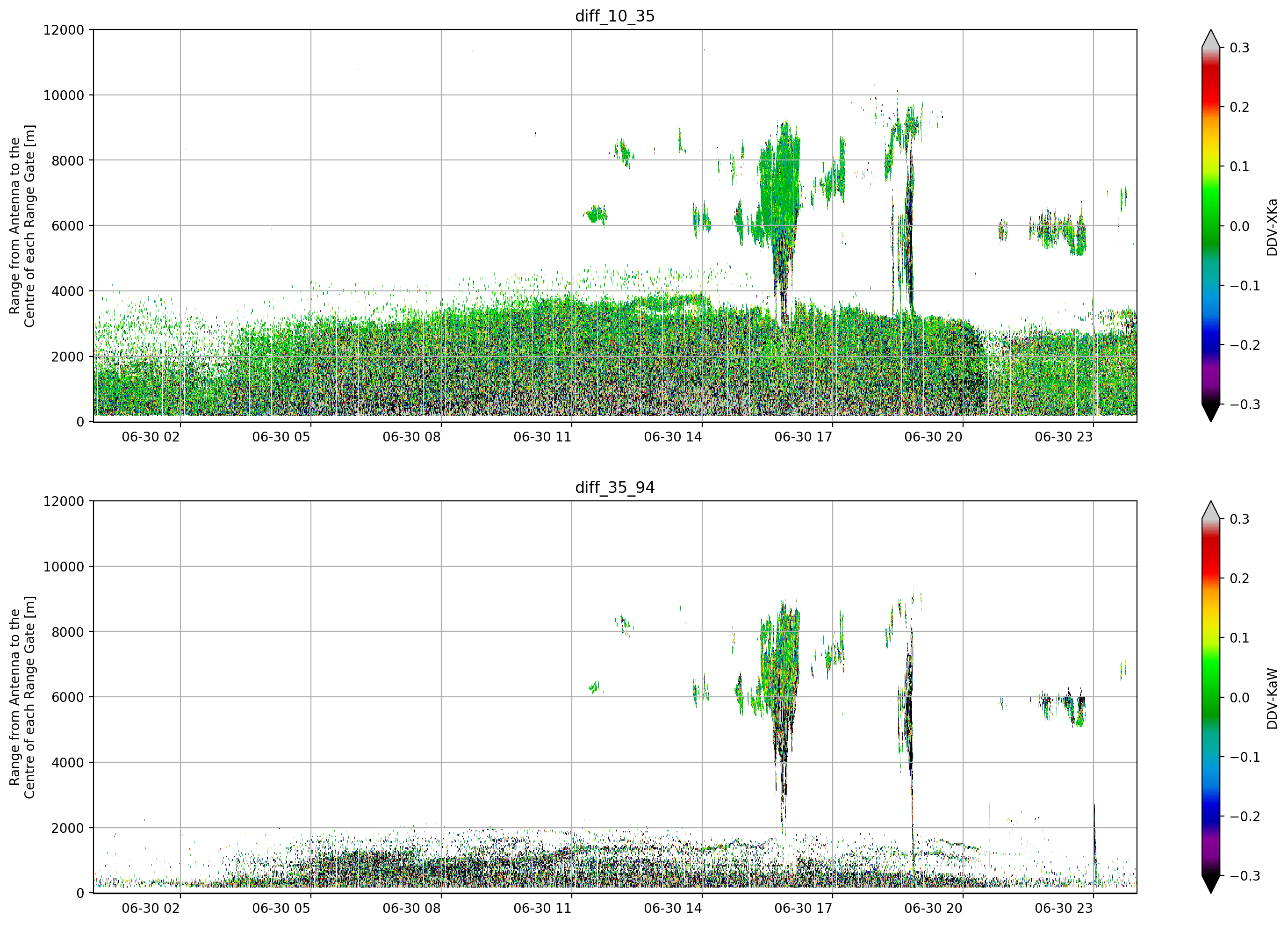Click '06-30 17' time label under diff_10_35

pos(803,437)
